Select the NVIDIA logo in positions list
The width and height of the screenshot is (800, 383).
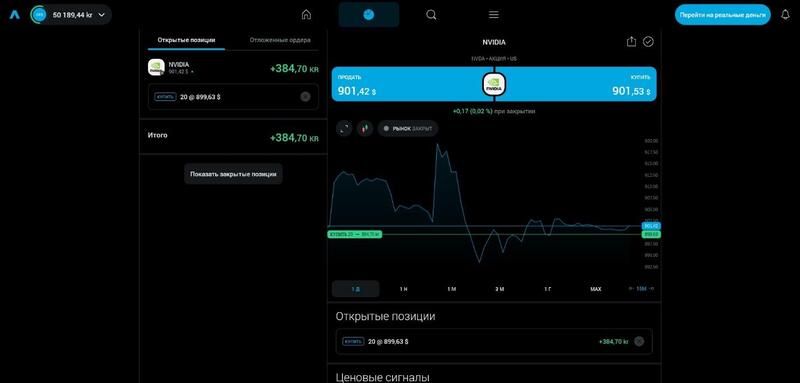click(x=156, y=67)
